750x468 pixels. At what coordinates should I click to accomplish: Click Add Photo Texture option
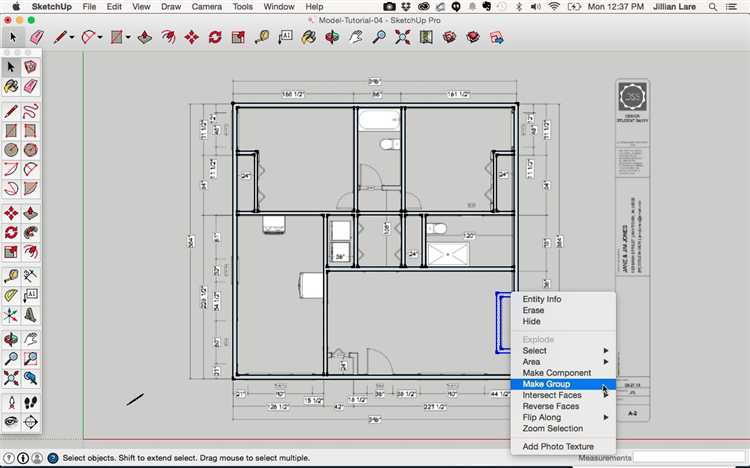pyautogui.click(x=557, y=446)
